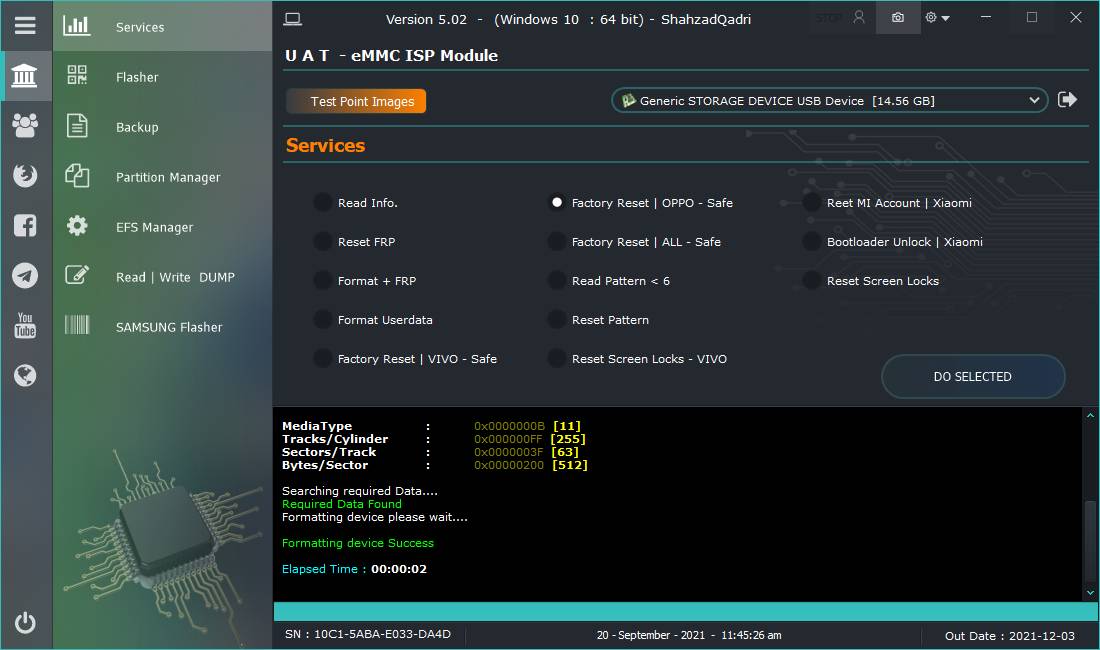
Task: Open the Partition Manager menu item
Action: click(x=163, y=177)
